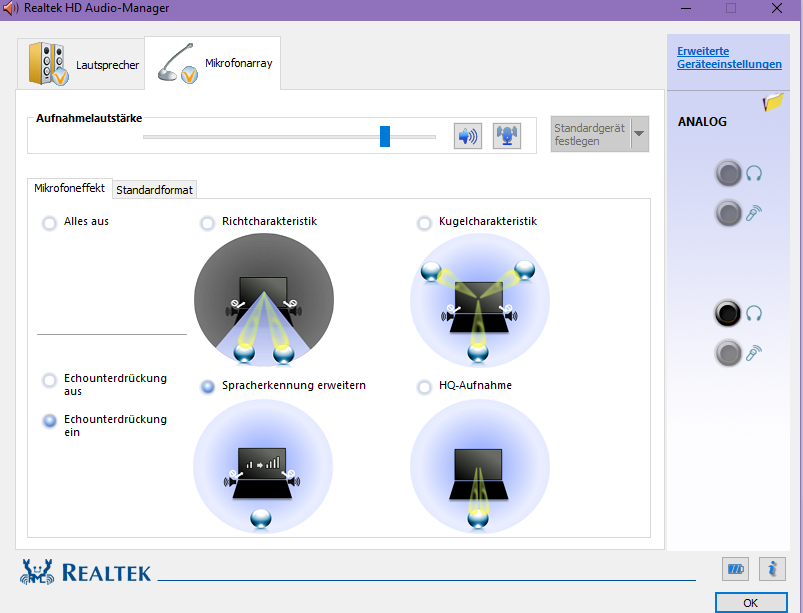Open the Mikrofoneffekt sub-tab
Viewport: 803px width, 613px height.
click(x=69, y=188)
